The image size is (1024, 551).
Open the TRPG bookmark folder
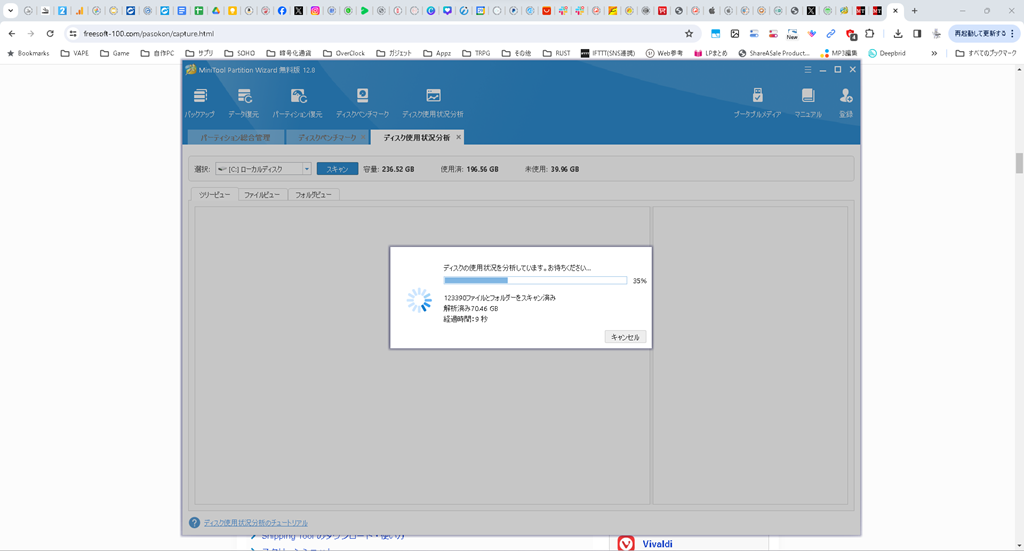tap(475, 54)
